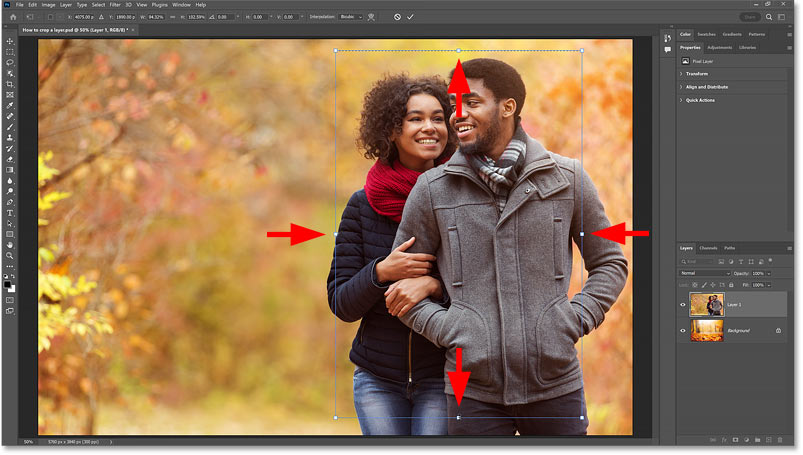The width and height of the screenshot is (803, 455).
Task: Toggle lock image pixels brush icon
Action: (x=704, y=285)
